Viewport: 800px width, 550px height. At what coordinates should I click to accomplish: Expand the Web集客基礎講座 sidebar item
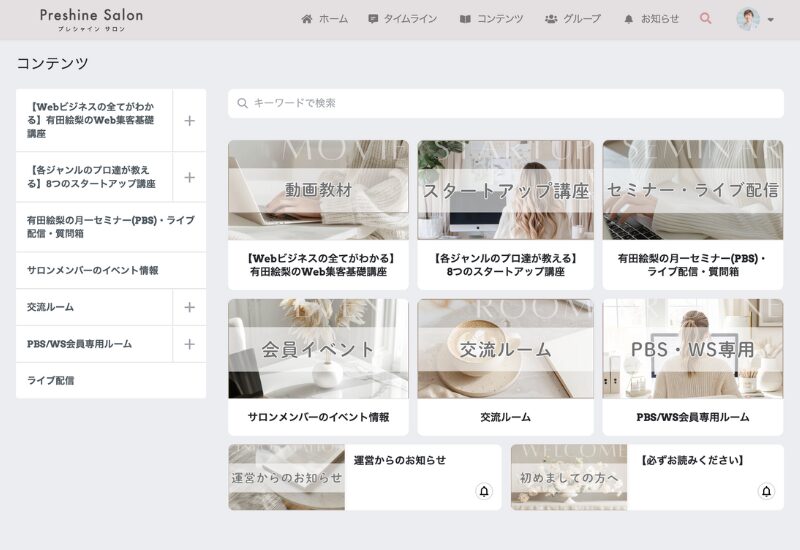point(189,120)
